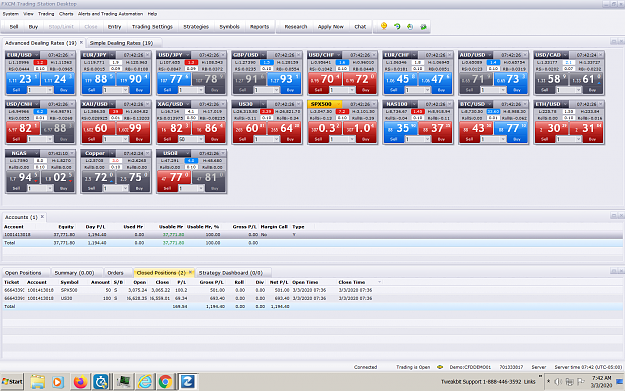Image resolution: width=625 pixels, height=391 pixels.
Task: Remove the EUR/USD rate tile
Action: tap(72, 55)
